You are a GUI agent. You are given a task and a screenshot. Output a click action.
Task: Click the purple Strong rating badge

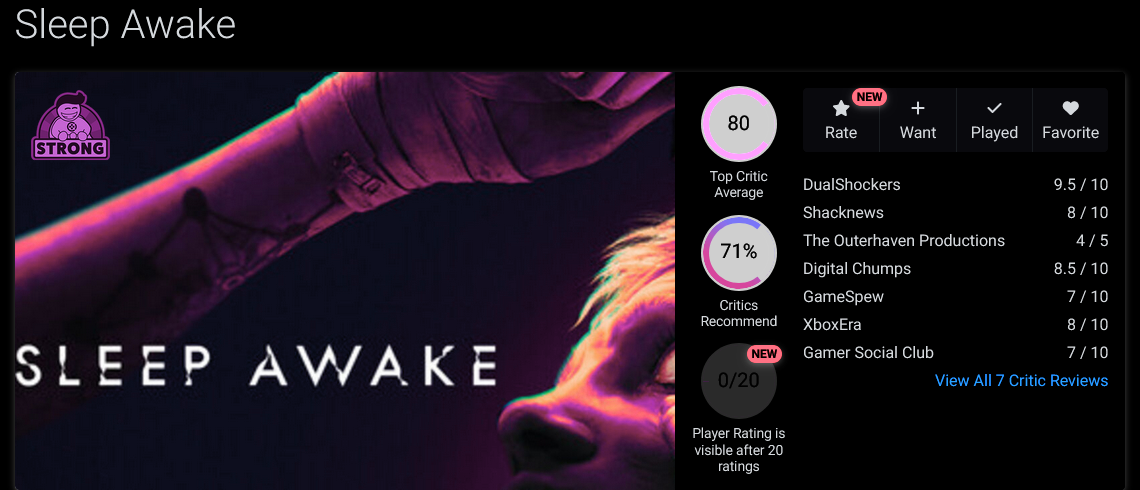71,125
